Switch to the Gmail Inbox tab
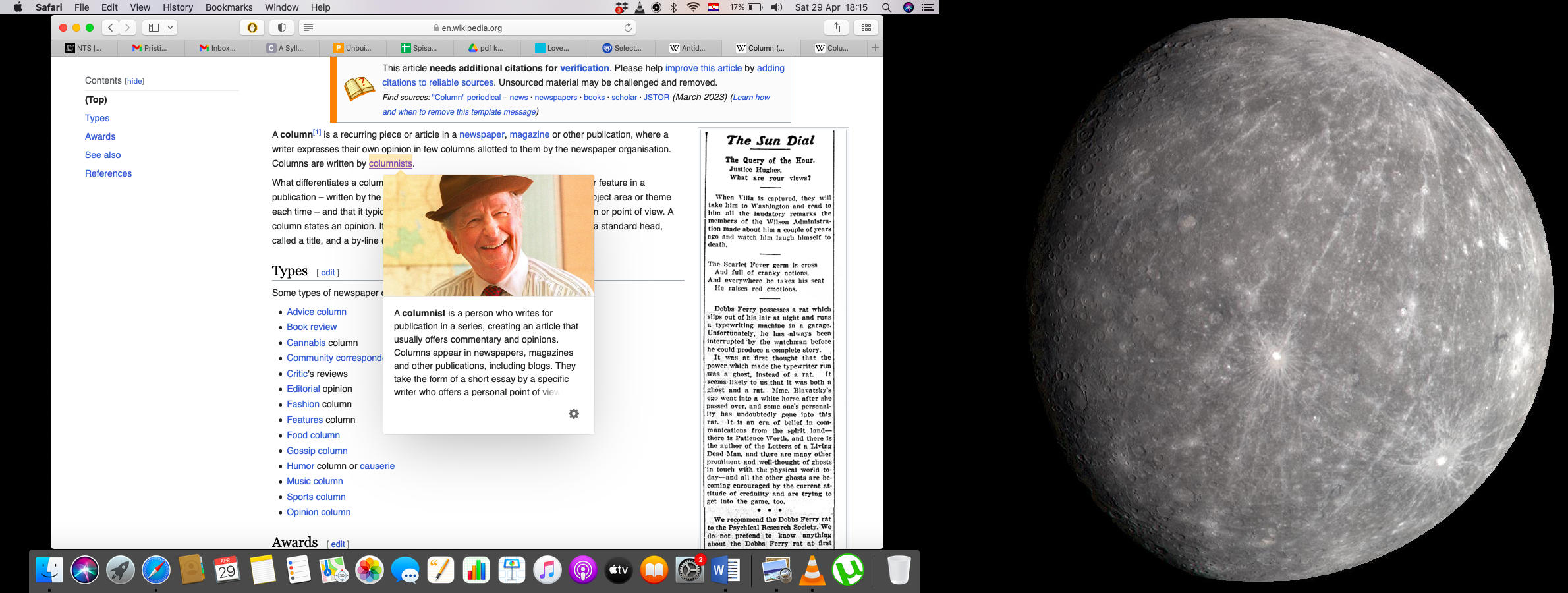This screenshot has width=1568, height=593. (x=218, y=48)
